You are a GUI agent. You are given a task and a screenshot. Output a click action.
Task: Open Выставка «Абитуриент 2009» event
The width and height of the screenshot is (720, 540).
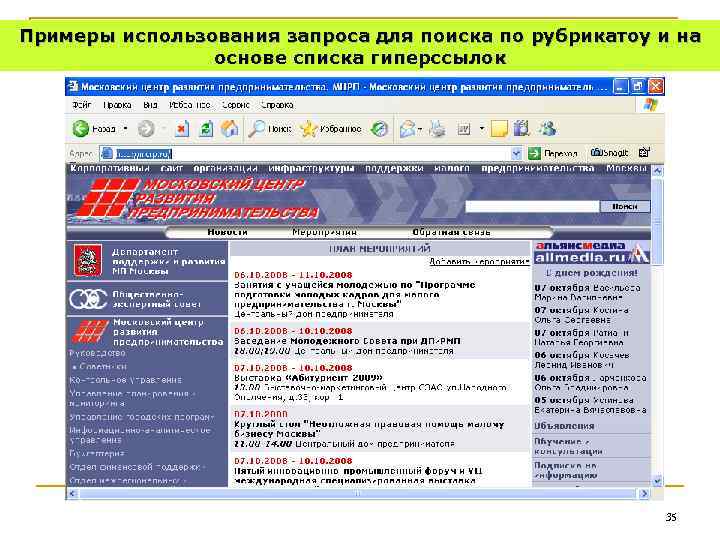coord(308,377)
